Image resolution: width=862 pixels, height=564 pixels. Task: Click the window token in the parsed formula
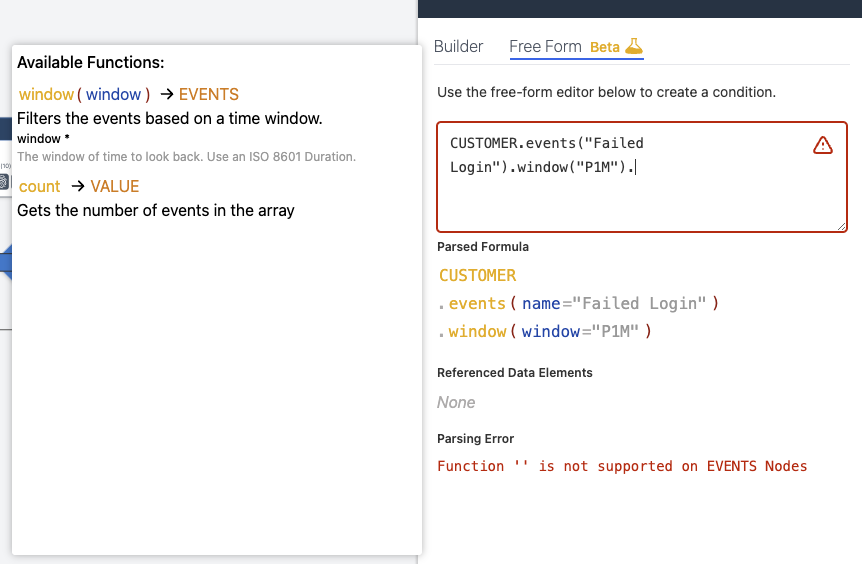coord(477,331)
